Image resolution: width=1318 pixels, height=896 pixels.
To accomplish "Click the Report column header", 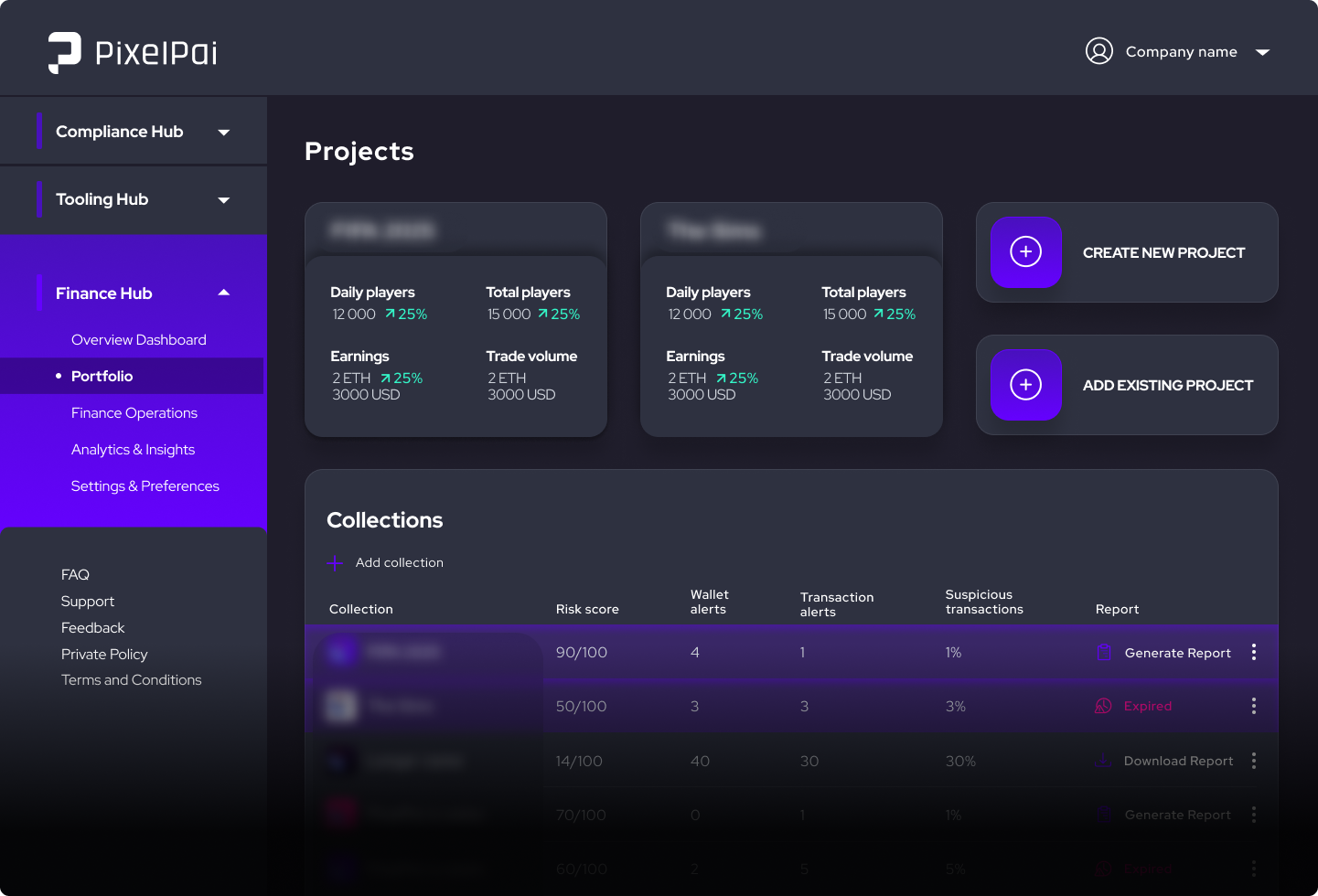I will pos(1118,609).
